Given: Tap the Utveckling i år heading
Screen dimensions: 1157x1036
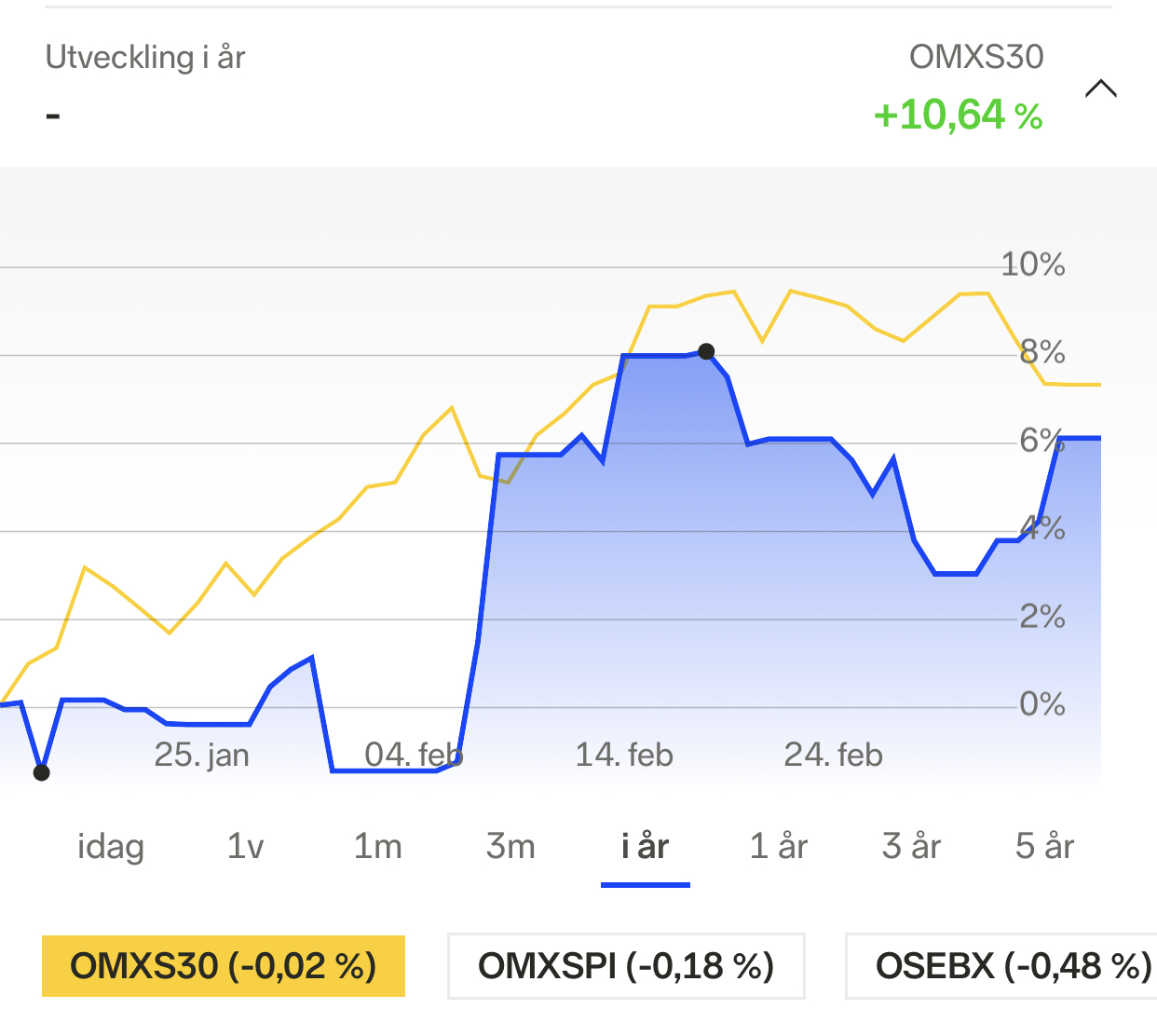Looking at the screenshot, I should coord(145,58).
